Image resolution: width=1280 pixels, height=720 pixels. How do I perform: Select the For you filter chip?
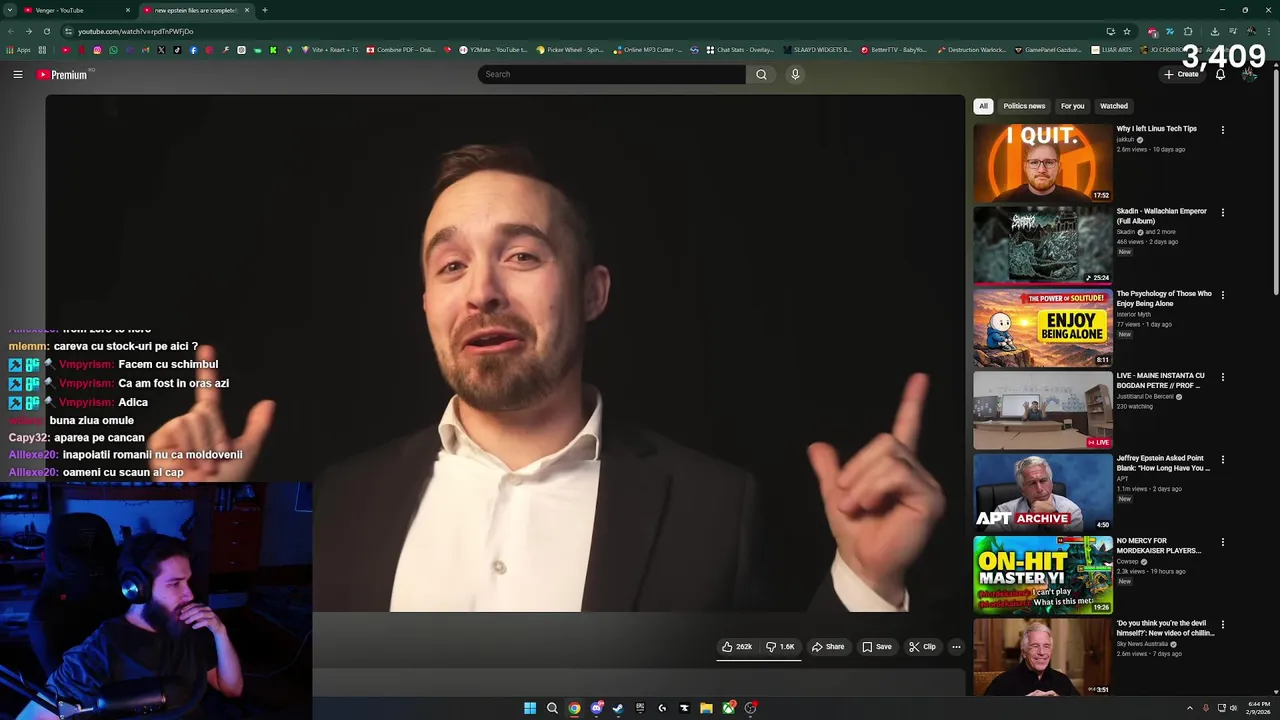(1072, 106)
